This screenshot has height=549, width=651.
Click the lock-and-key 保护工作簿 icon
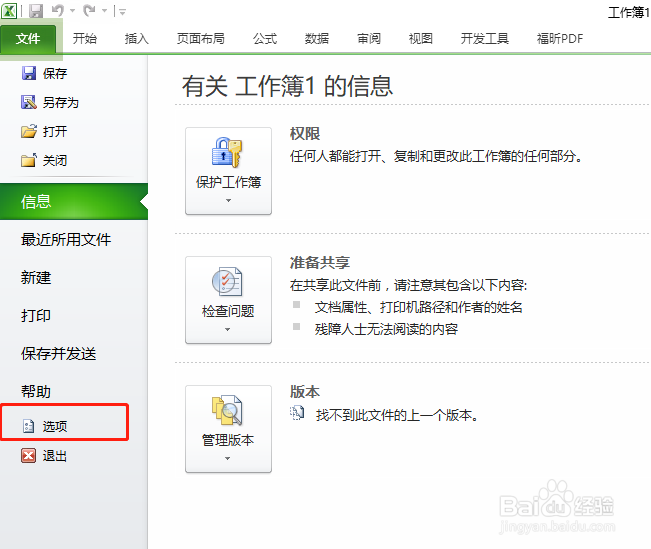(227, 152)
